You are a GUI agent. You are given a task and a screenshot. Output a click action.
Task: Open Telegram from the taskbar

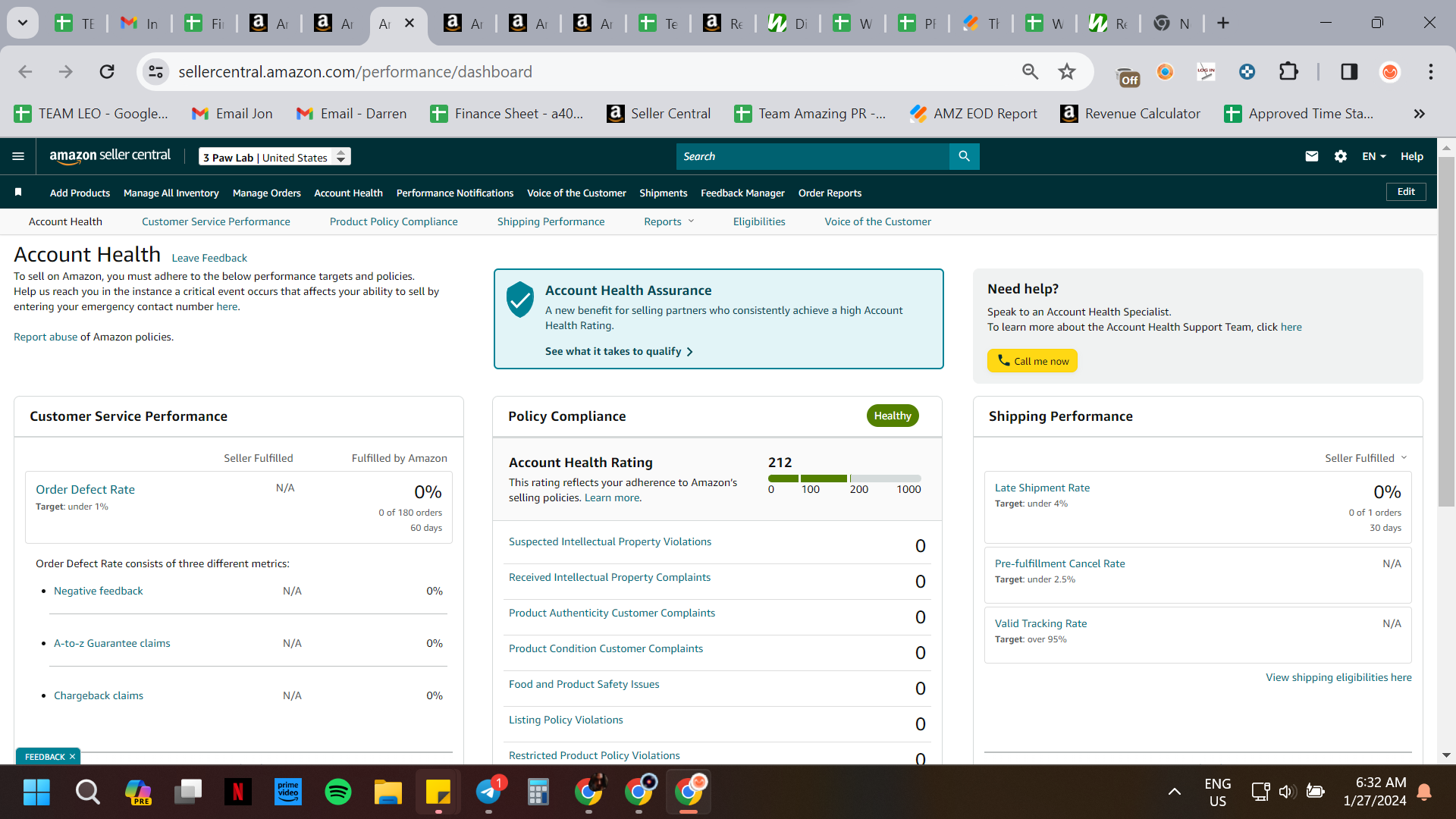pos(488,792)
